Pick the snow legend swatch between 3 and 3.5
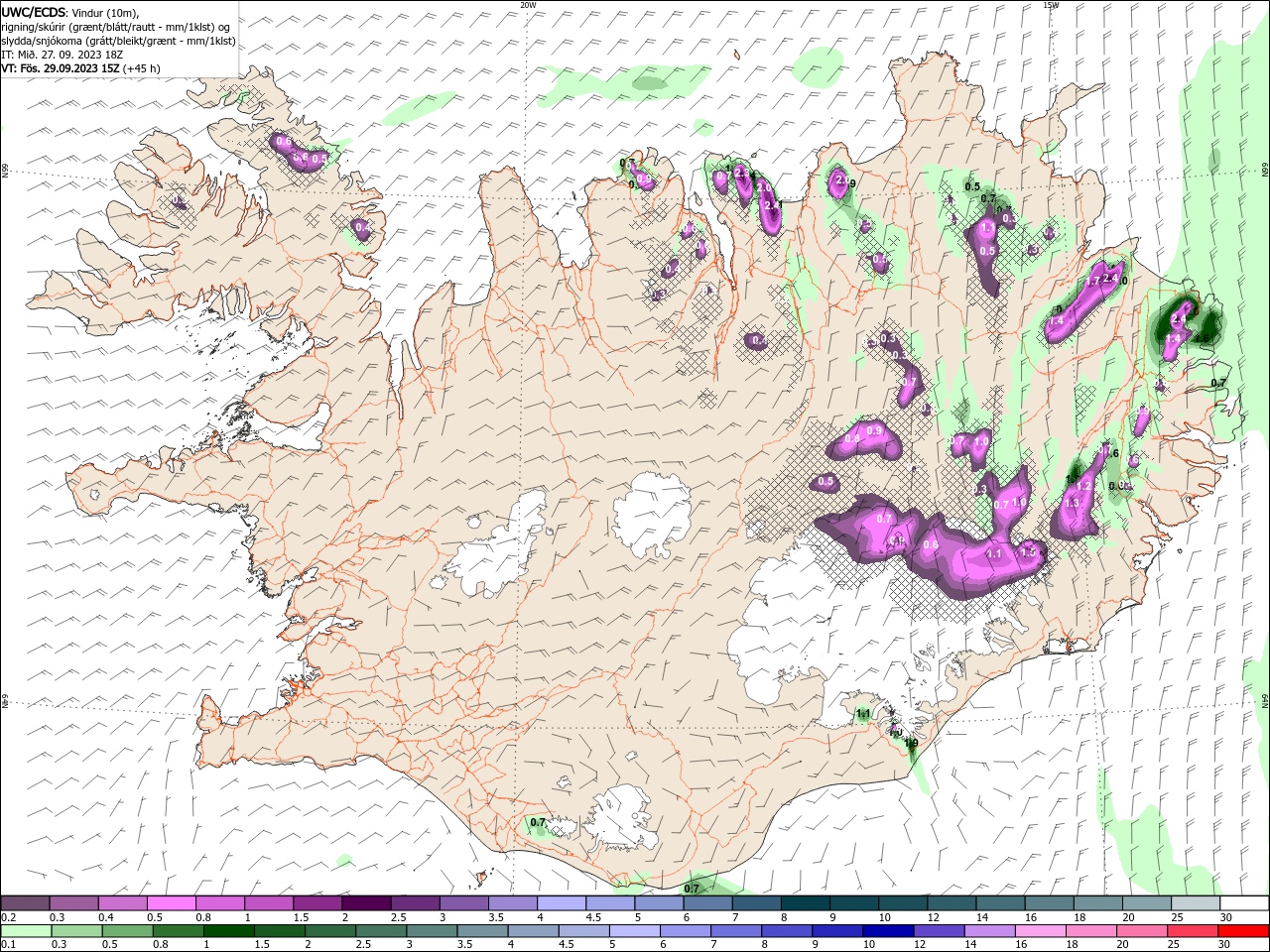The width and height of the screenshot is (1270, 952). (464, 903)
